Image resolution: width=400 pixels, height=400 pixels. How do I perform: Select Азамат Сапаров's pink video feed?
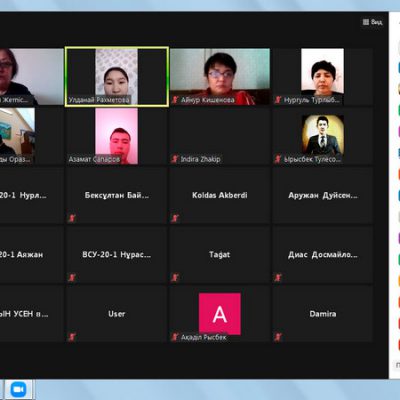point(117,136)
